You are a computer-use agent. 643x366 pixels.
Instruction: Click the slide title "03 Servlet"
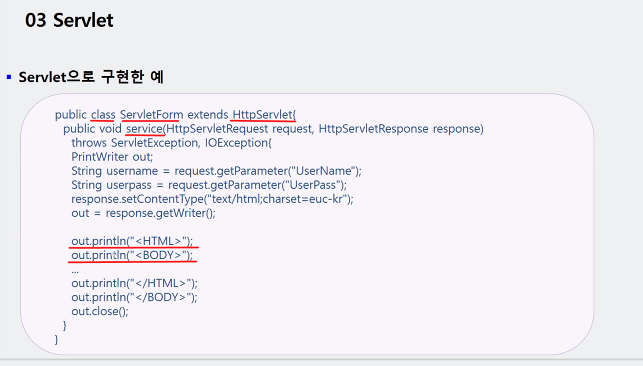click(x=69, y=20)
